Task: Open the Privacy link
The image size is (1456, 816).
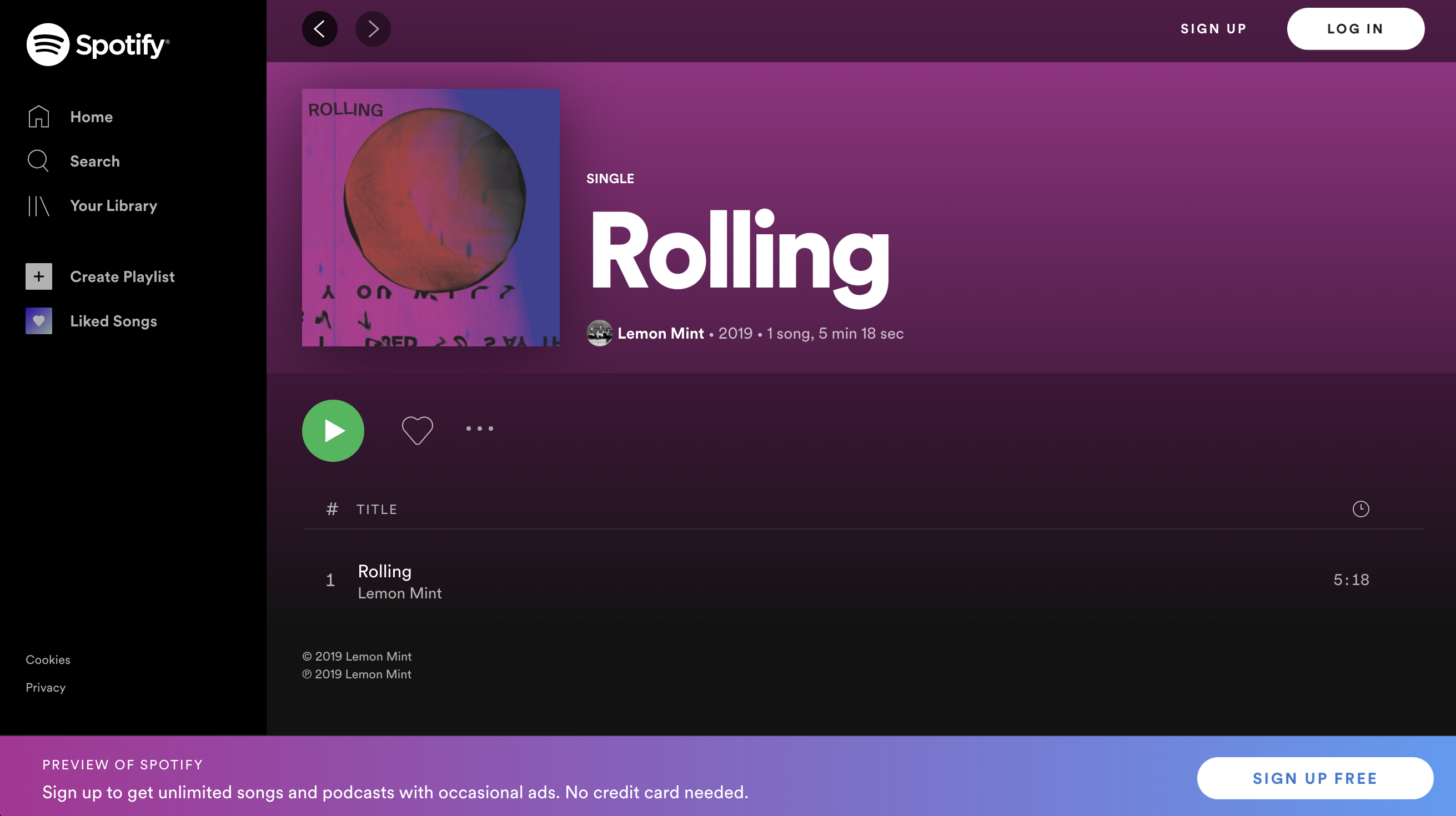Action: coord(46,688)
